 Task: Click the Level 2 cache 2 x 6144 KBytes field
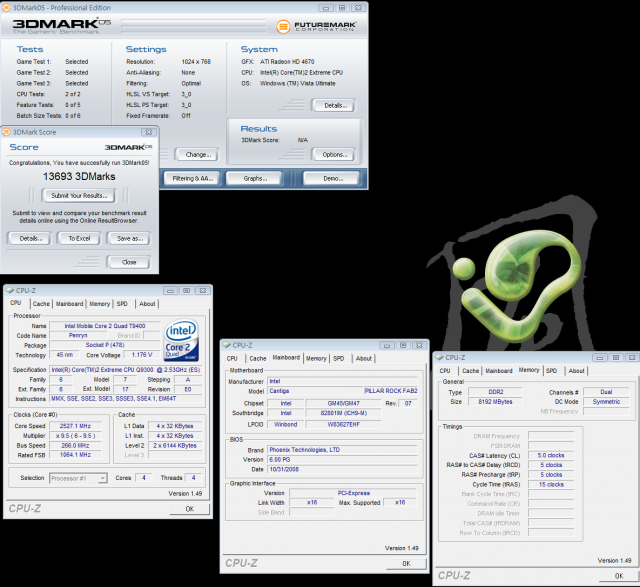click(x=175, y=445)
